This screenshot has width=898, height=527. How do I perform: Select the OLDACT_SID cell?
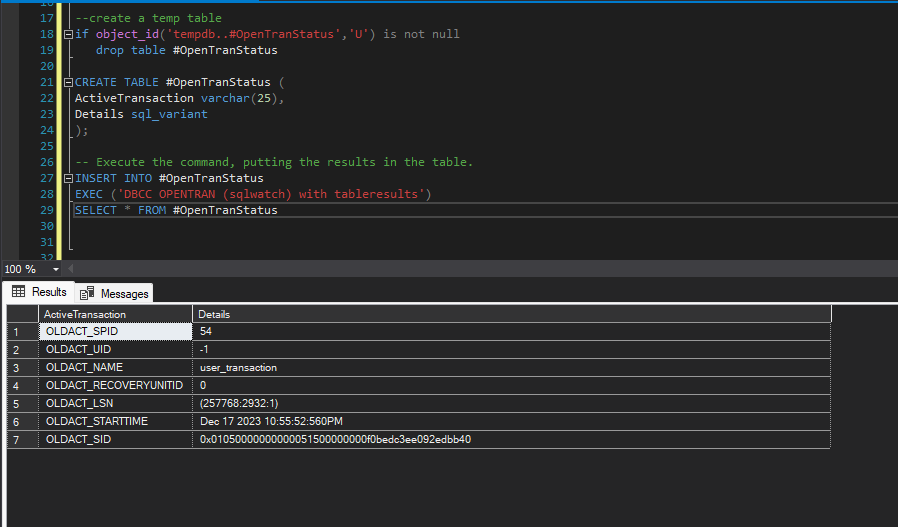[x=115, y=439]
